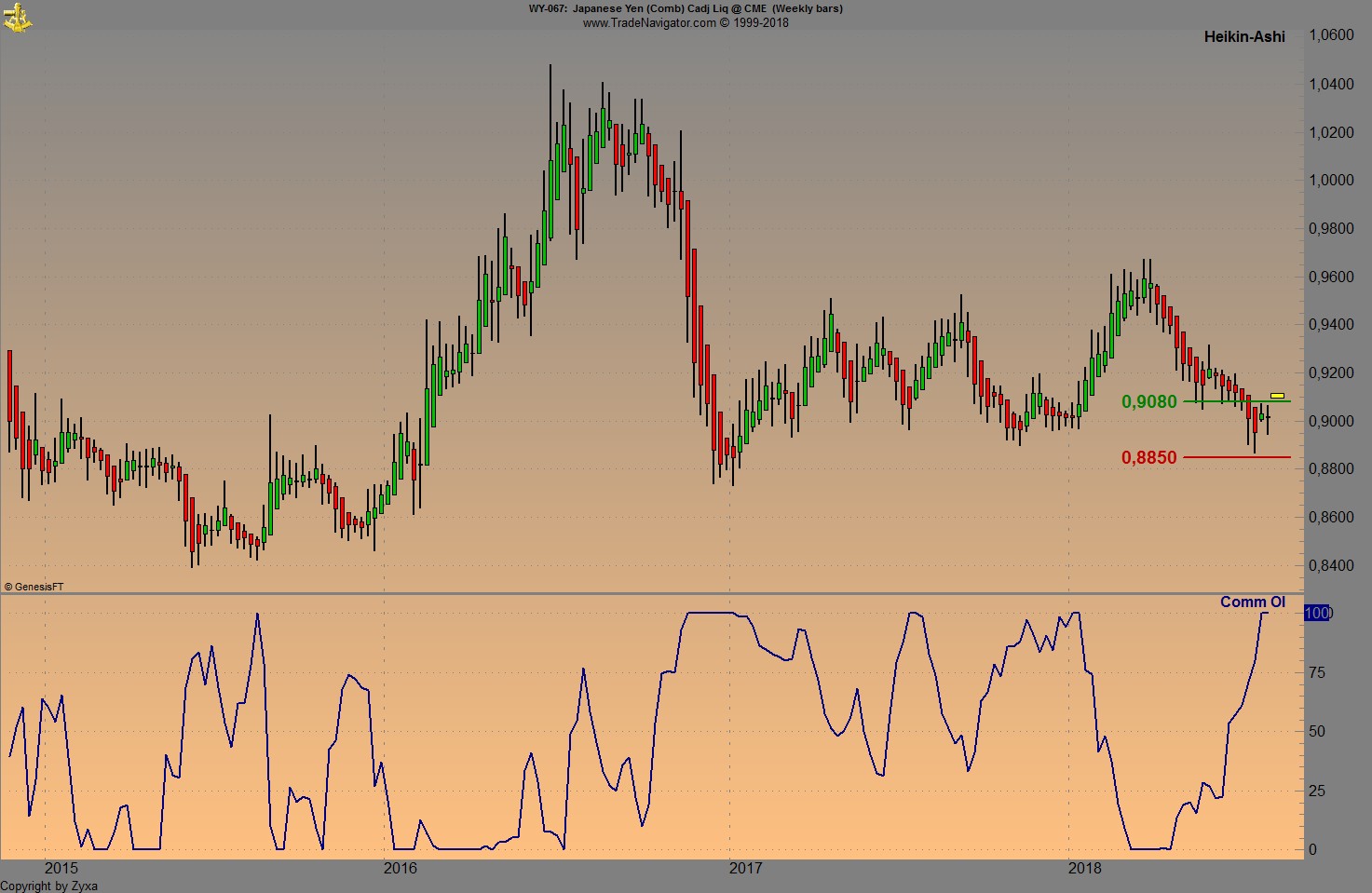The height and width of the screenshot is (893, 1372).
Task: Click the red '0,8850' price label
Action: [1149, 457]
